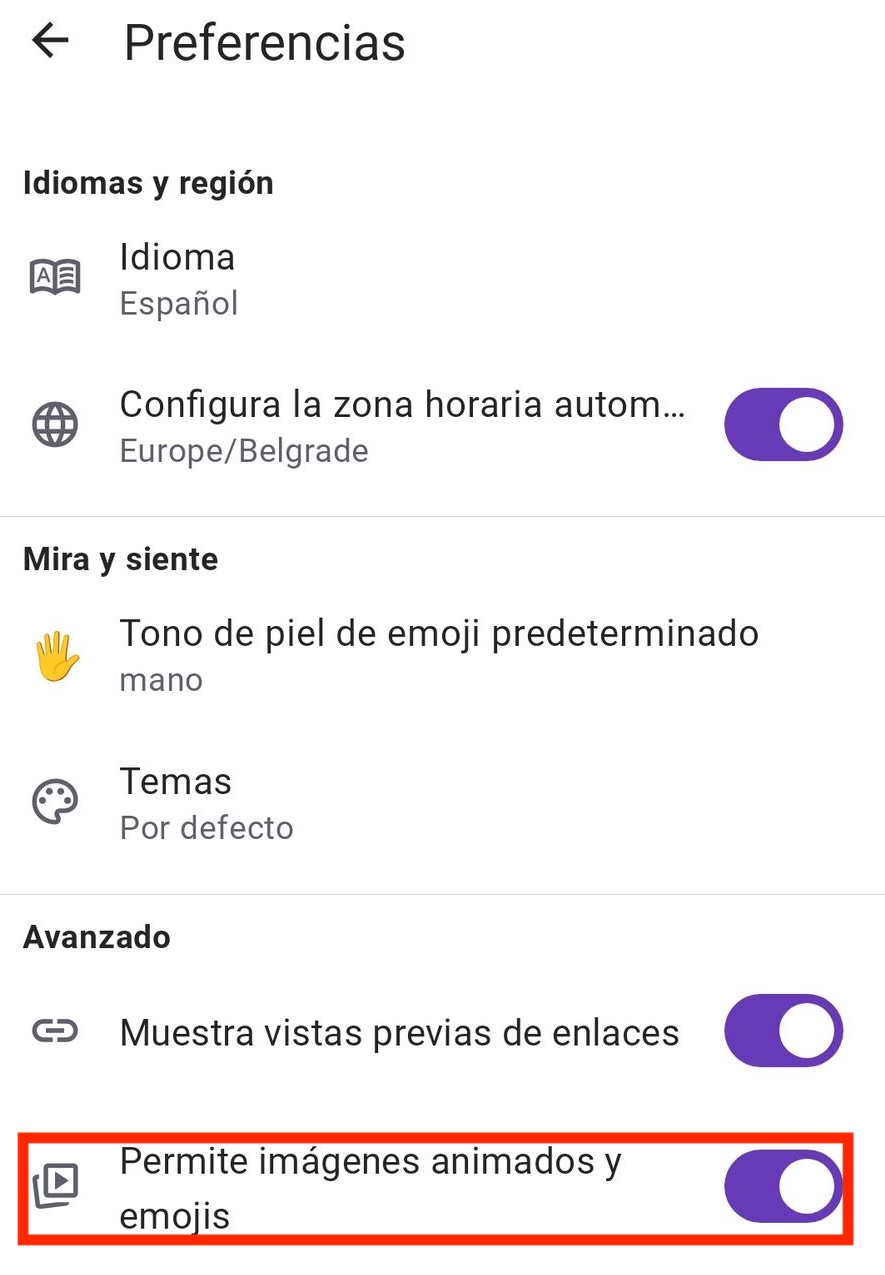
Task: Tap the animated images play icon
Action: pyautogui.click(x=55, y=1186)
